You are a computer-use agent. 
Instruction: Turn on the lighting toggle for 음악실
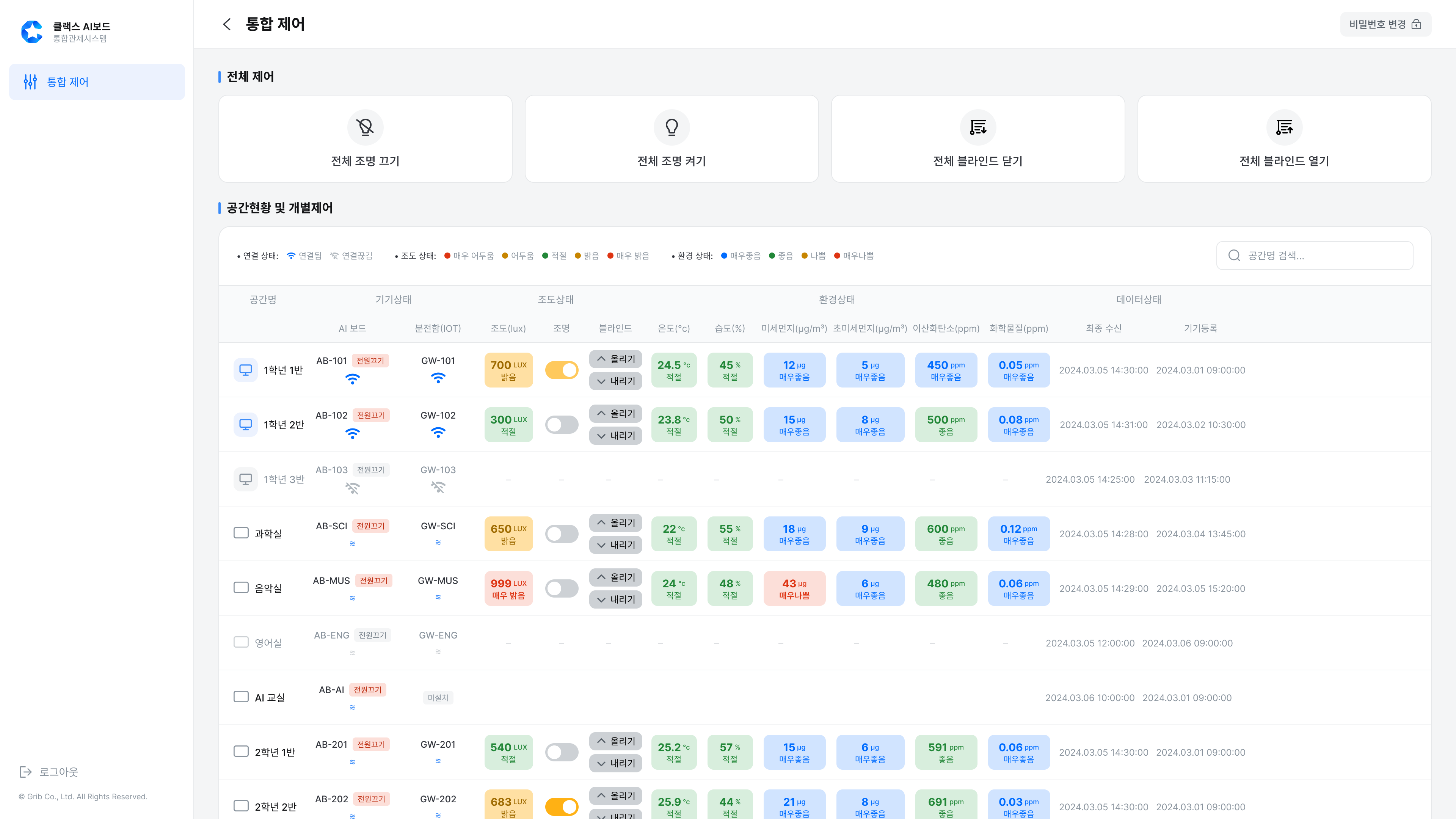tap(561, 588)
